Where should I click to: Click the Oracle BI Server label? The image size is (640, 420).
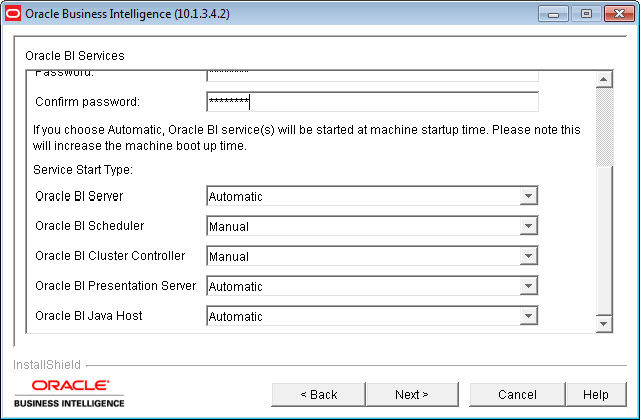pyautogui.click(x=79, y=196)
